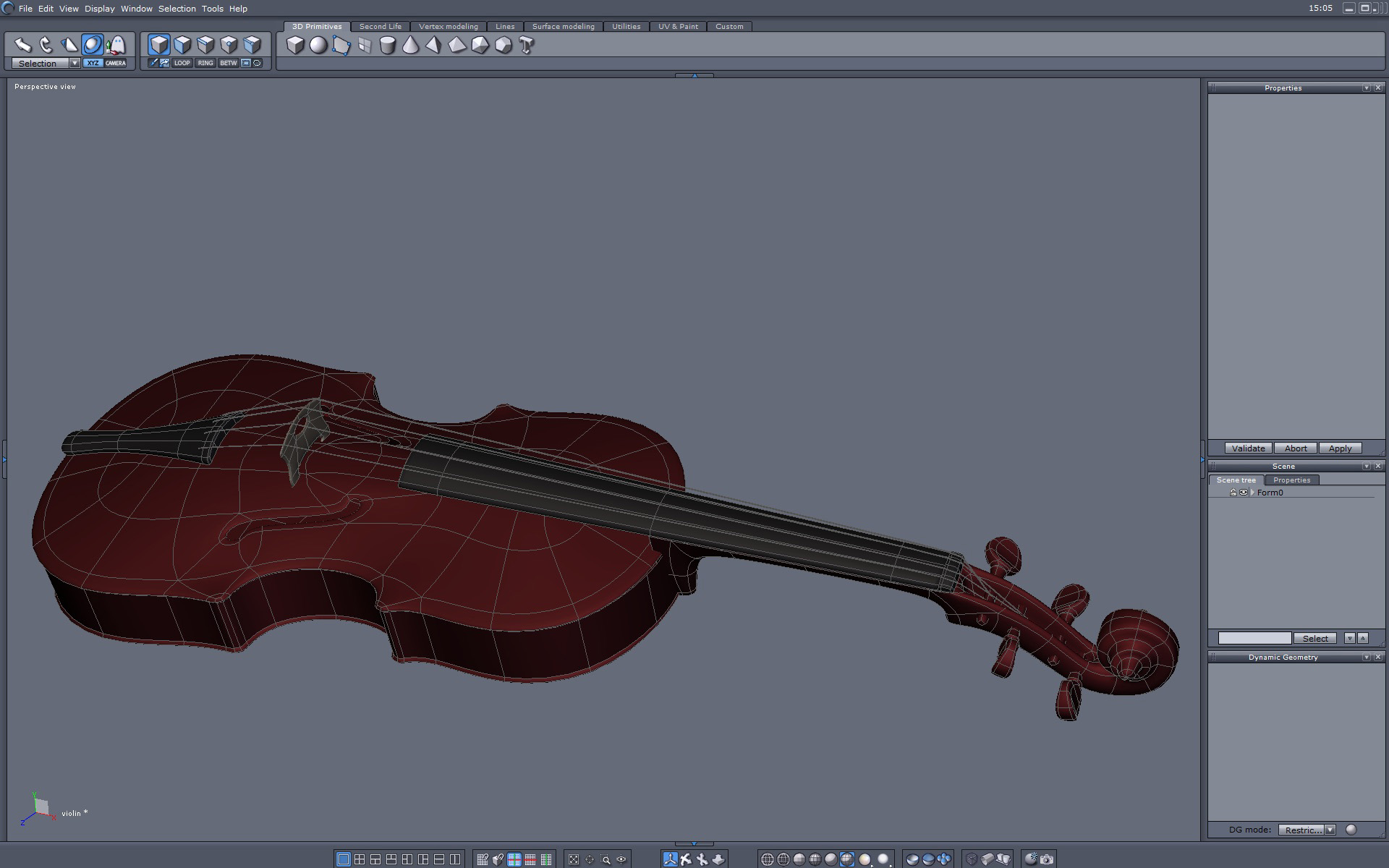Open the Vertex modeling tab

448,27
